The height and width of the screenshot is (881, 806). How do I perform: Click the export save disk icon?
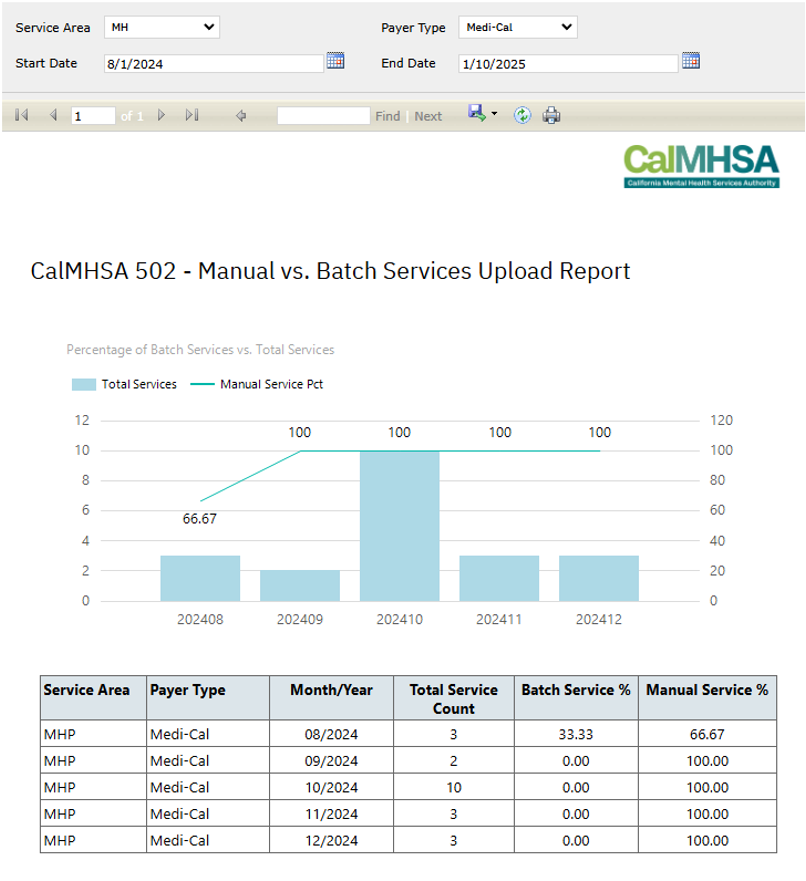point(476,113)
